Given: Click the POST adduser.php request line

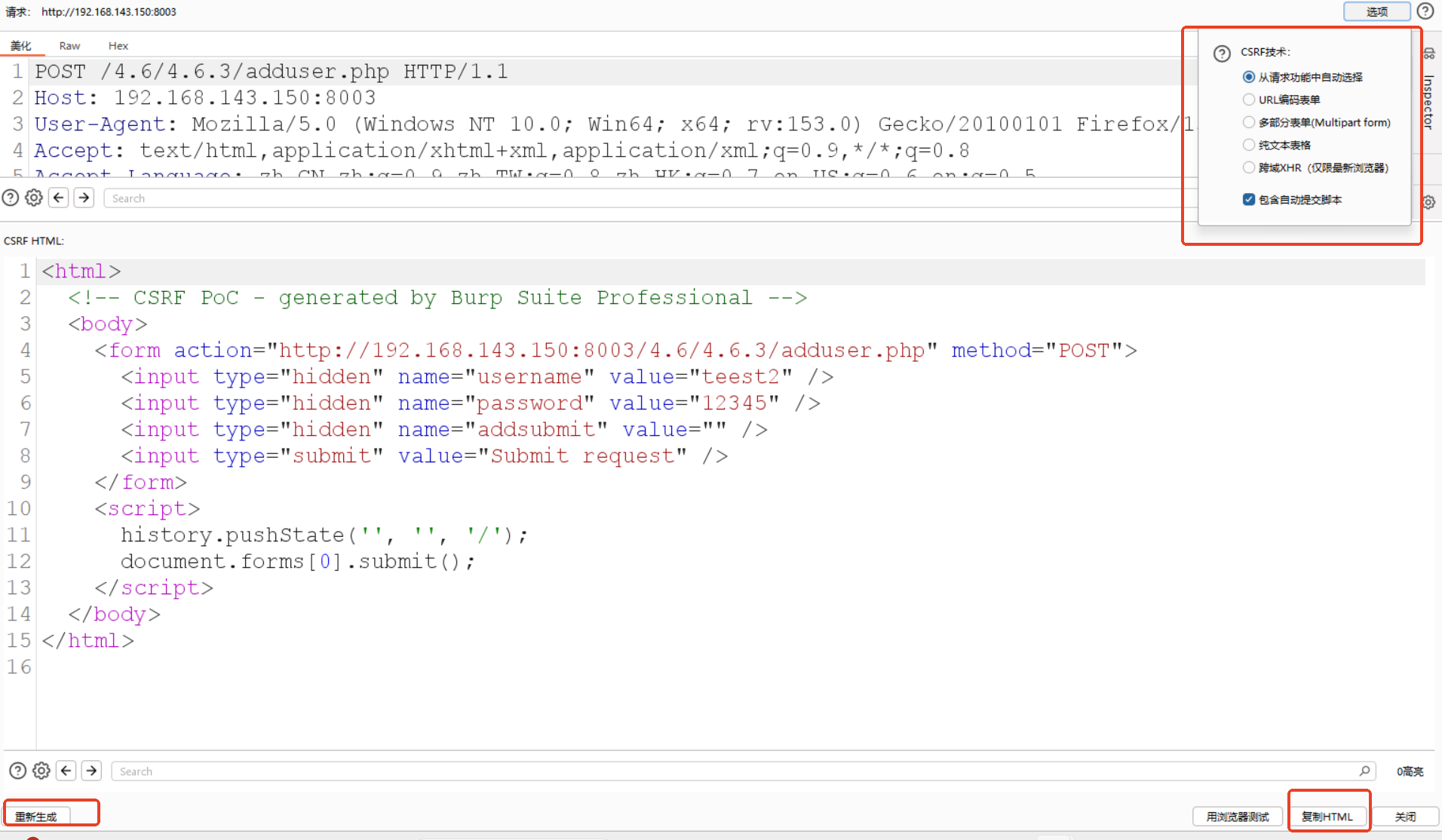Looking at the screenshot, I should point(272,72).
